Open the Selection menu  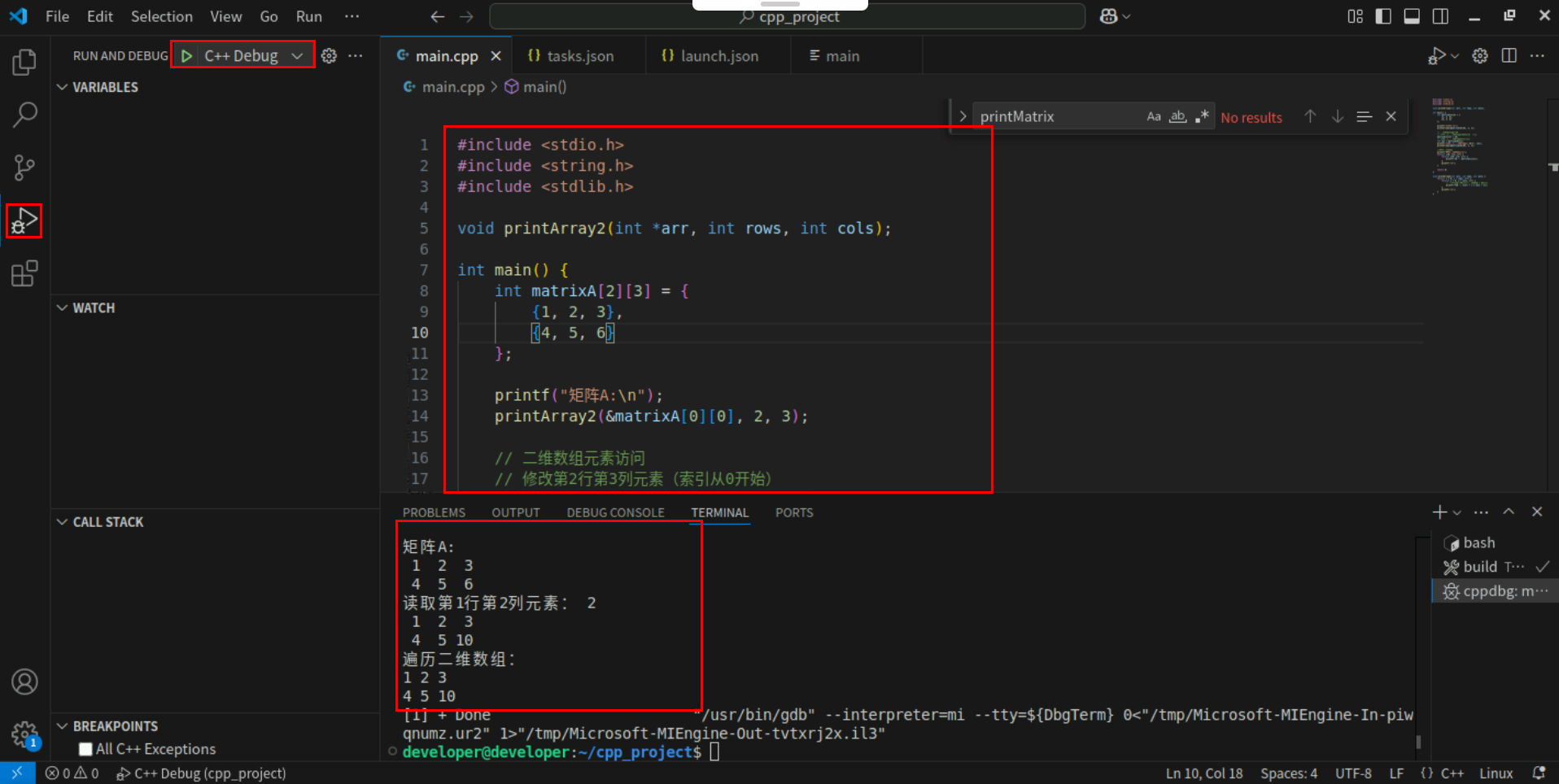pos(161,16)
